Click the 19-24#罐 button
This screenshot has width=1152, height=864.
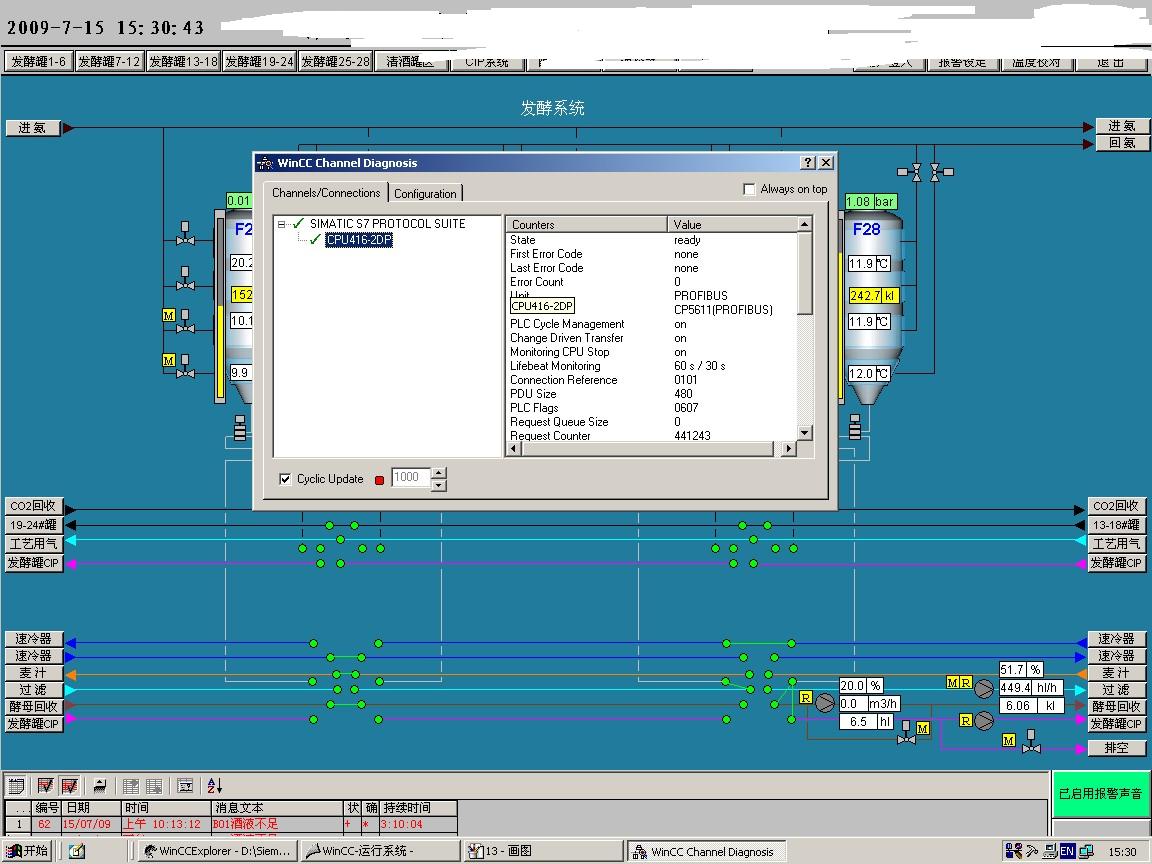pos(34,525)
